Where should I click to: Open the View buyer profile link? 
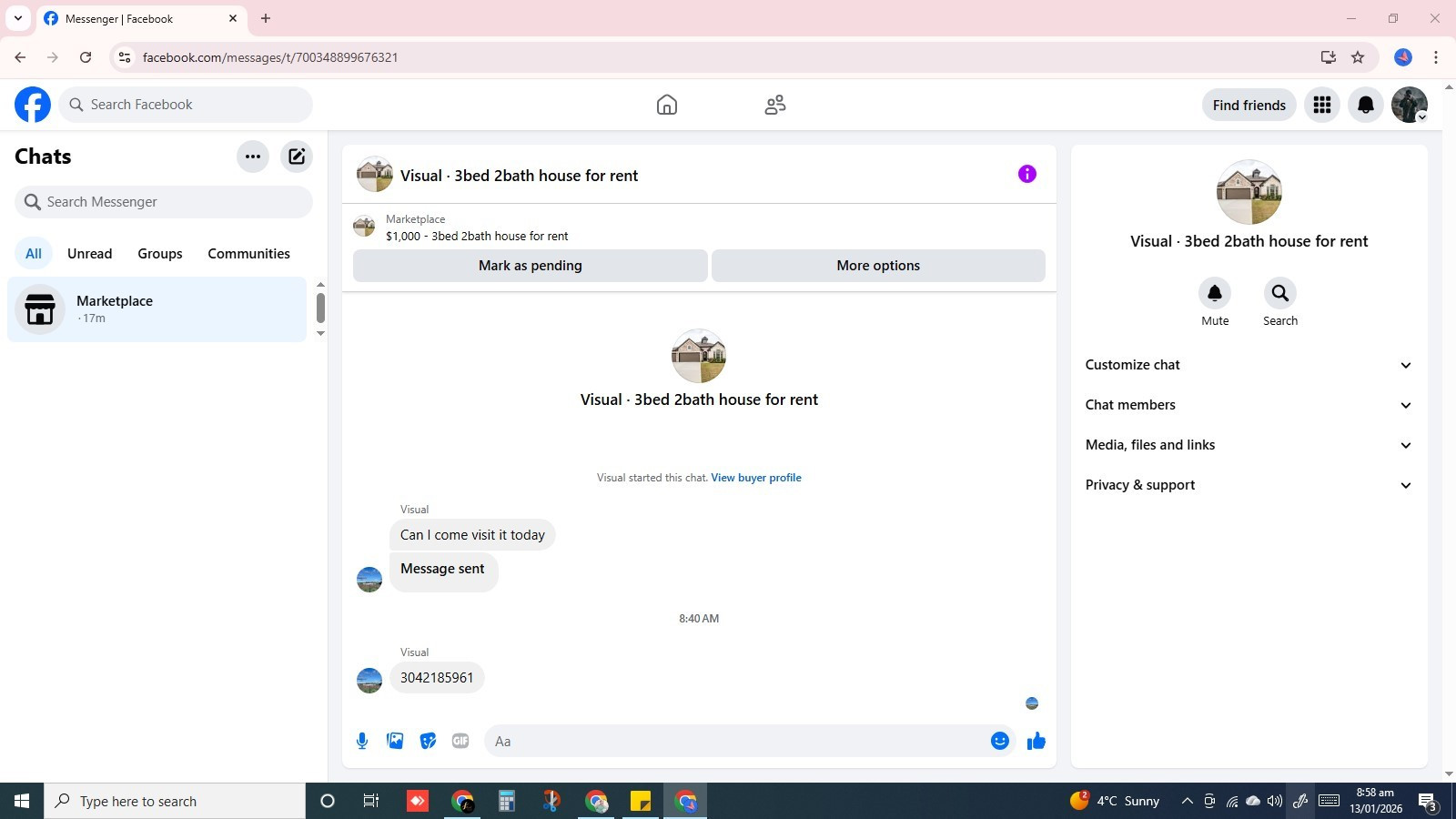[756, 478]
